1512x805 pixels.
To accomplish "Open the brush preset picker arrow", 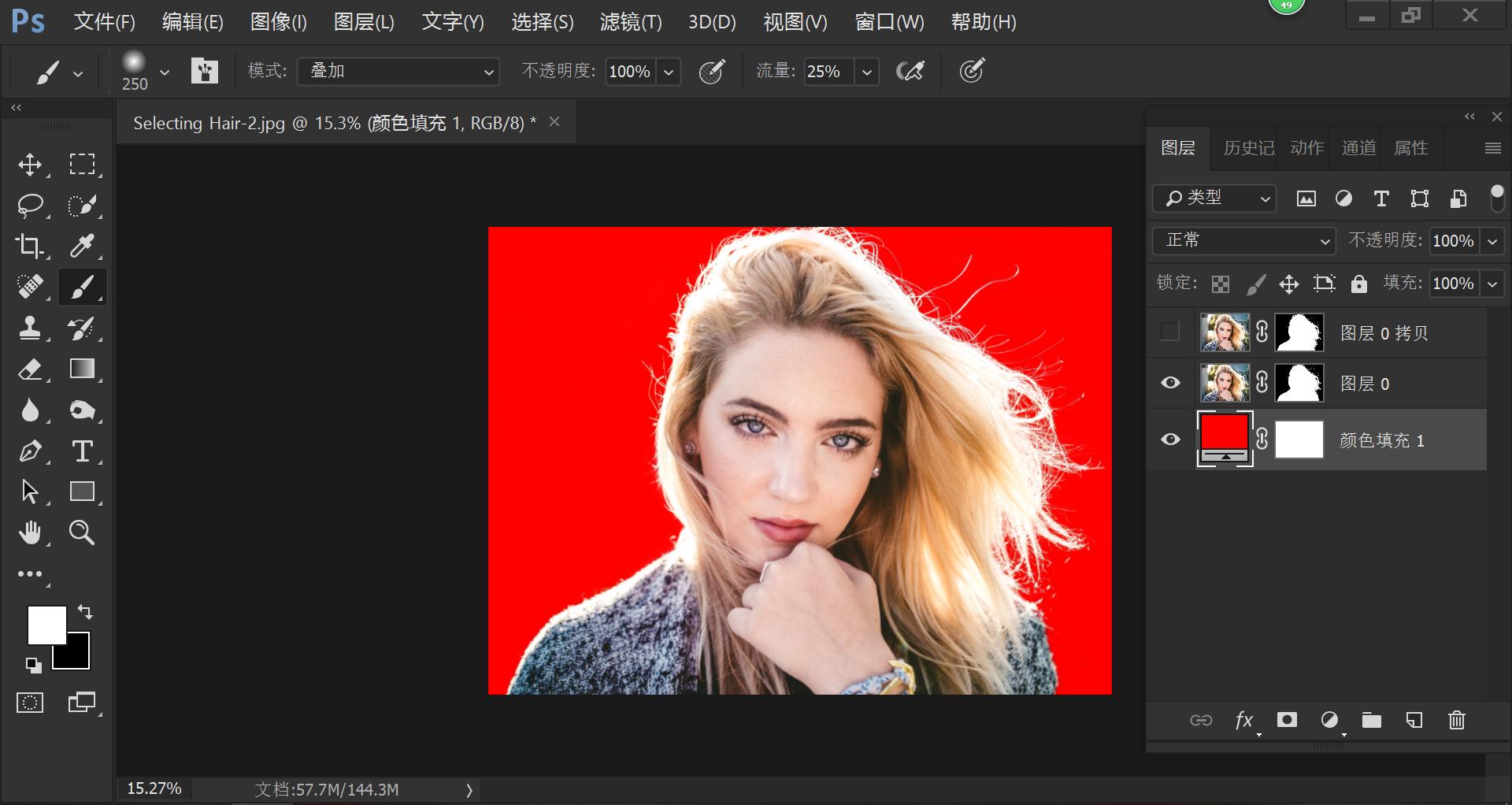I will (x=165, y=72).
